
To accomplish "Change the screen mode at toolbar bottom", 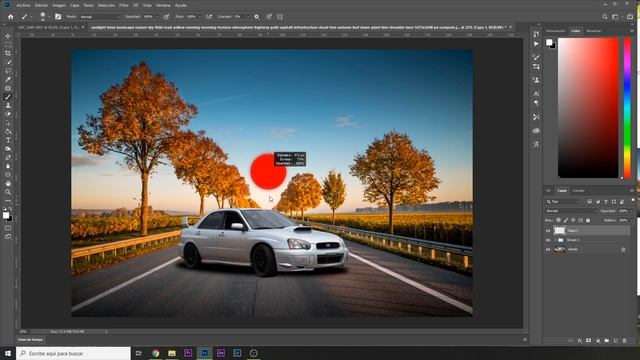I will [x=8, y=236].
